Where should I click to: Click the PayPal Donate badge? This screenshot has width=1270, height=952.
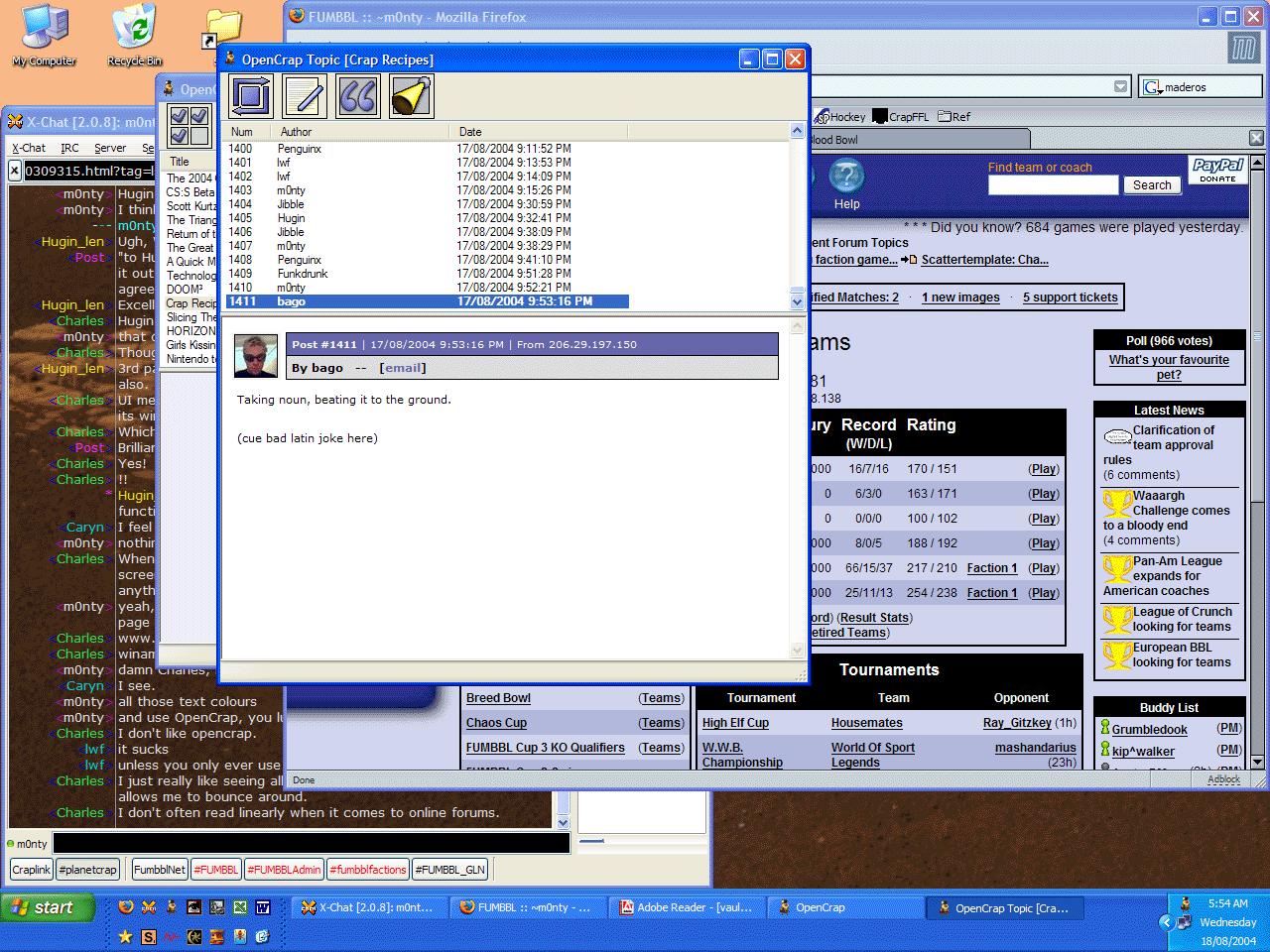[1217, 171]
